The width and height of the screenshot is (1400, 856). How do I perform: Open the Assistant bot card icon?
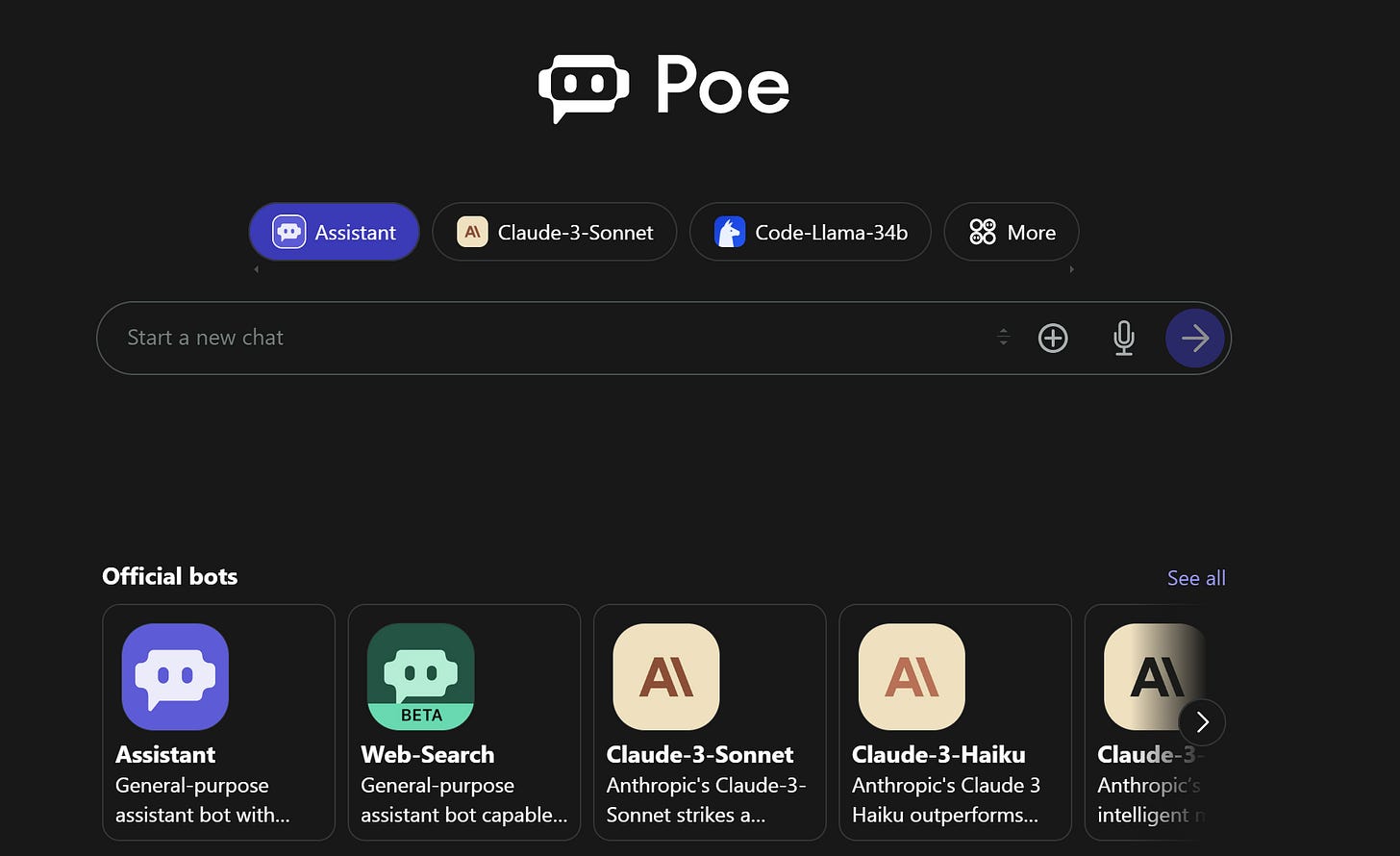click(x=175, y=677)
